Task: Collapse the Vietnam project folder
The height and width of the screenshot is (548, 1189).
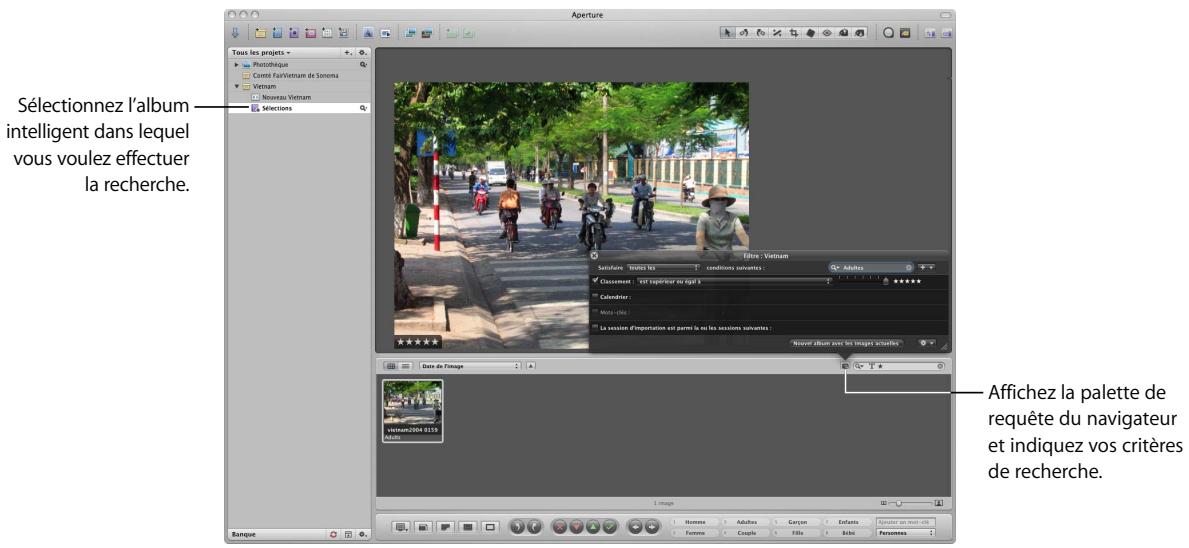Action: pyautogui.click(x=237, y=86)
